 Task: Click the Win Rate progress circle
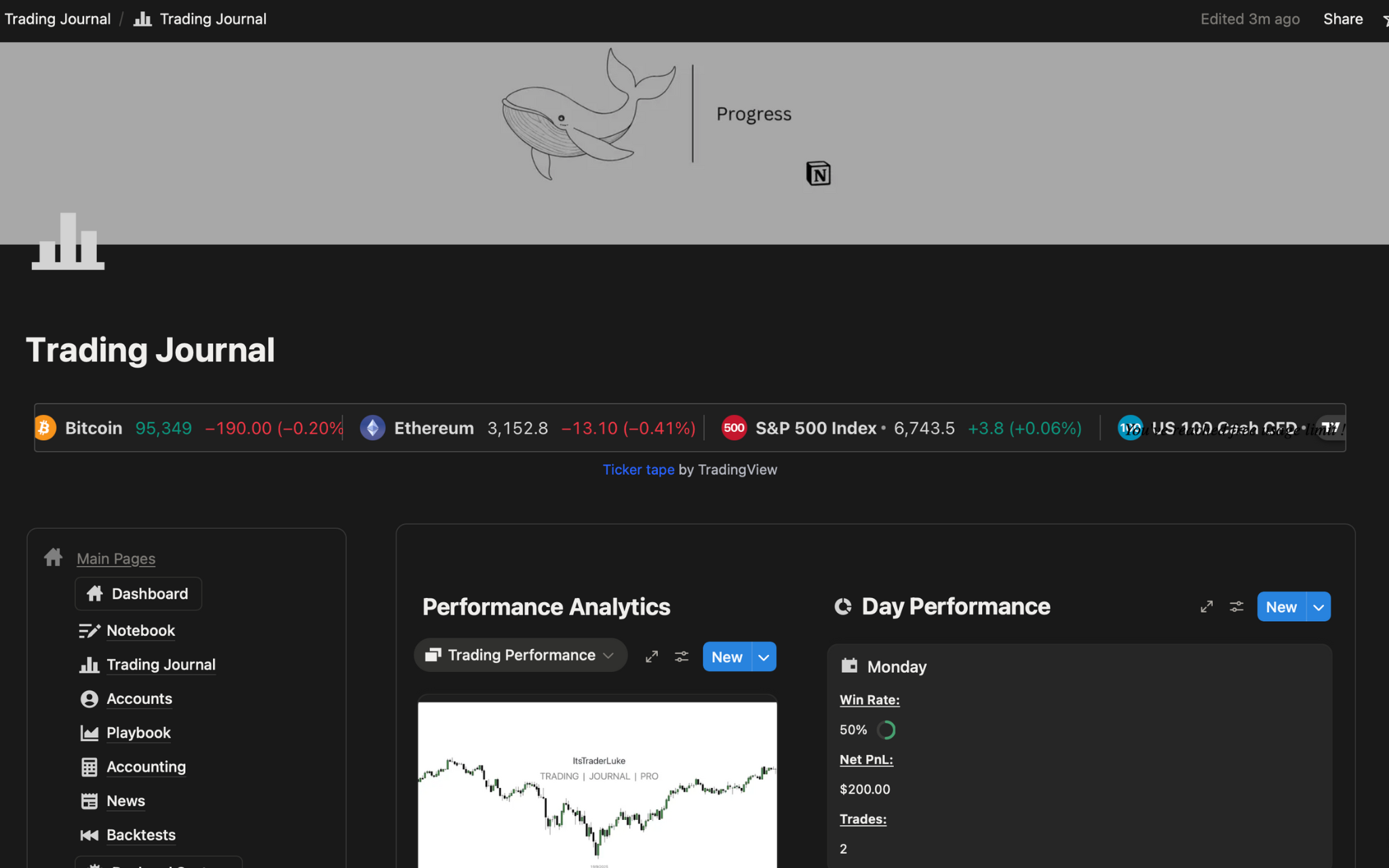point(887,730)
